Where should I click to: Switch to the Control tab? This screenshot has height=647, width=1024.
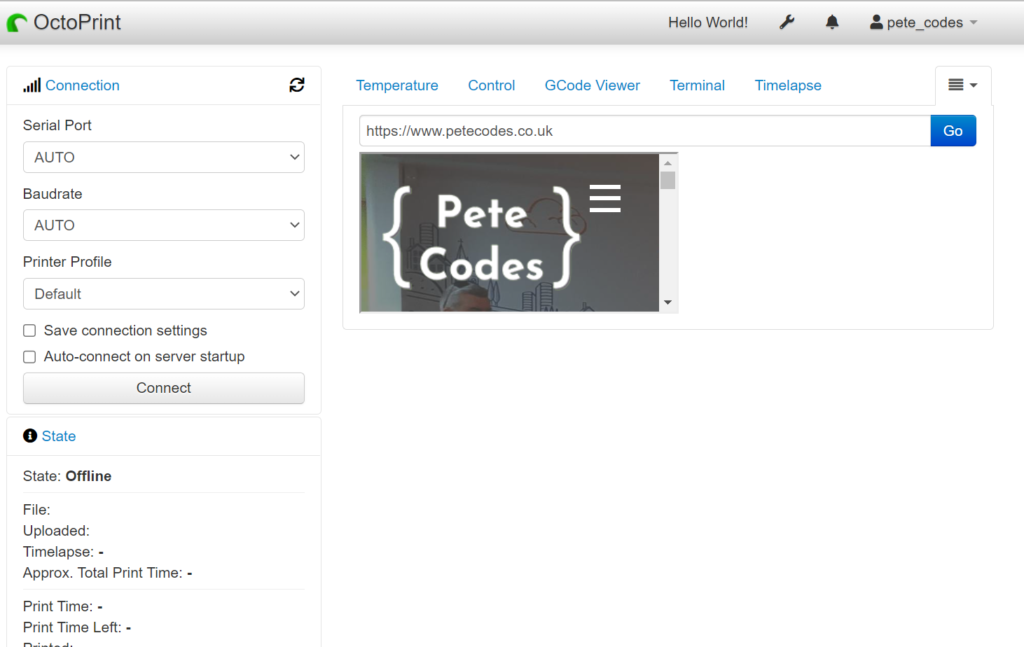tap(491, 86)
